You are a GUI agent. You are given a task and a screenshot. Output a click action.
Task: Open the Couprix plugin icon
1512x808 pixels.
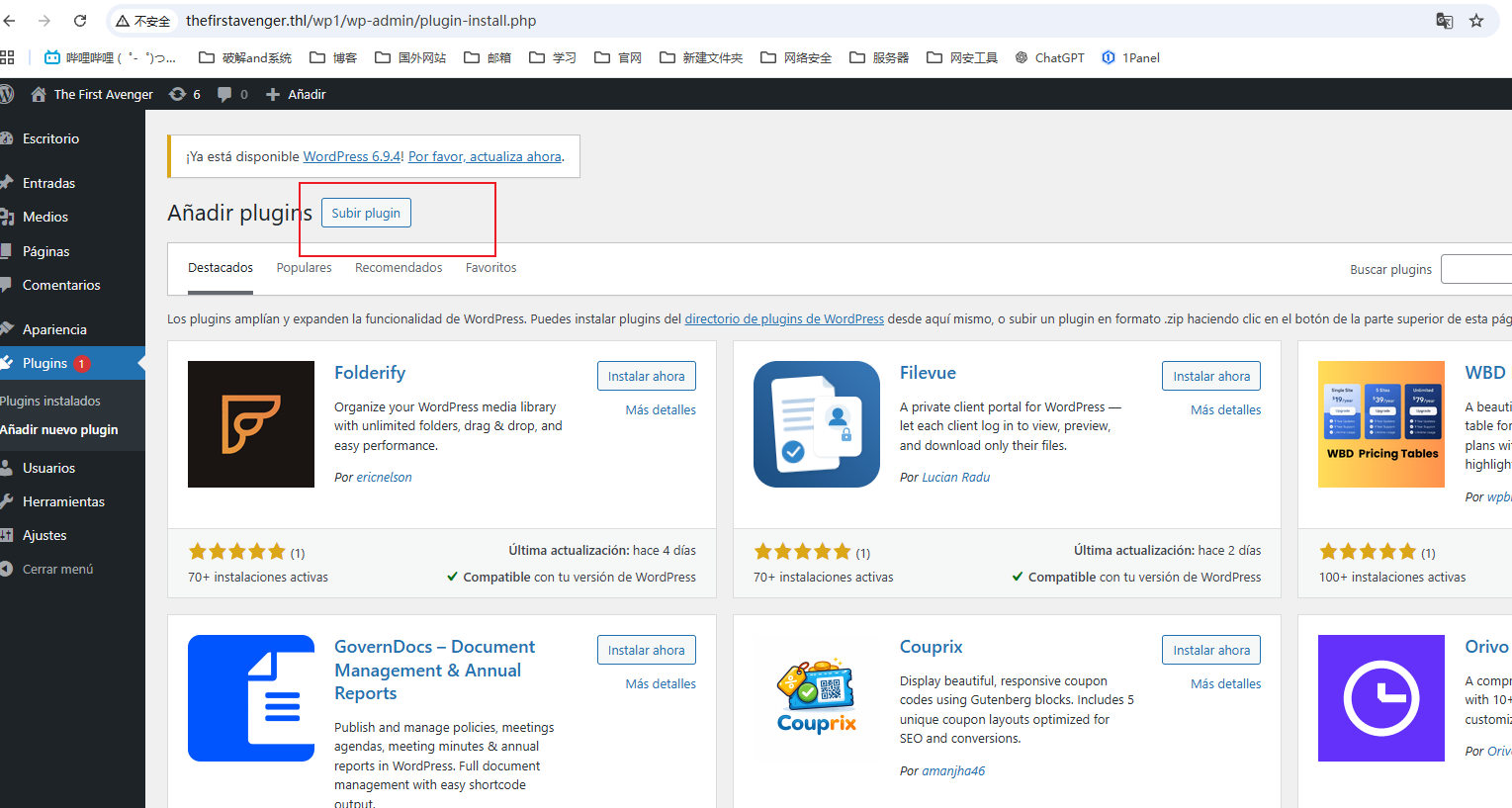coord(817,698)
